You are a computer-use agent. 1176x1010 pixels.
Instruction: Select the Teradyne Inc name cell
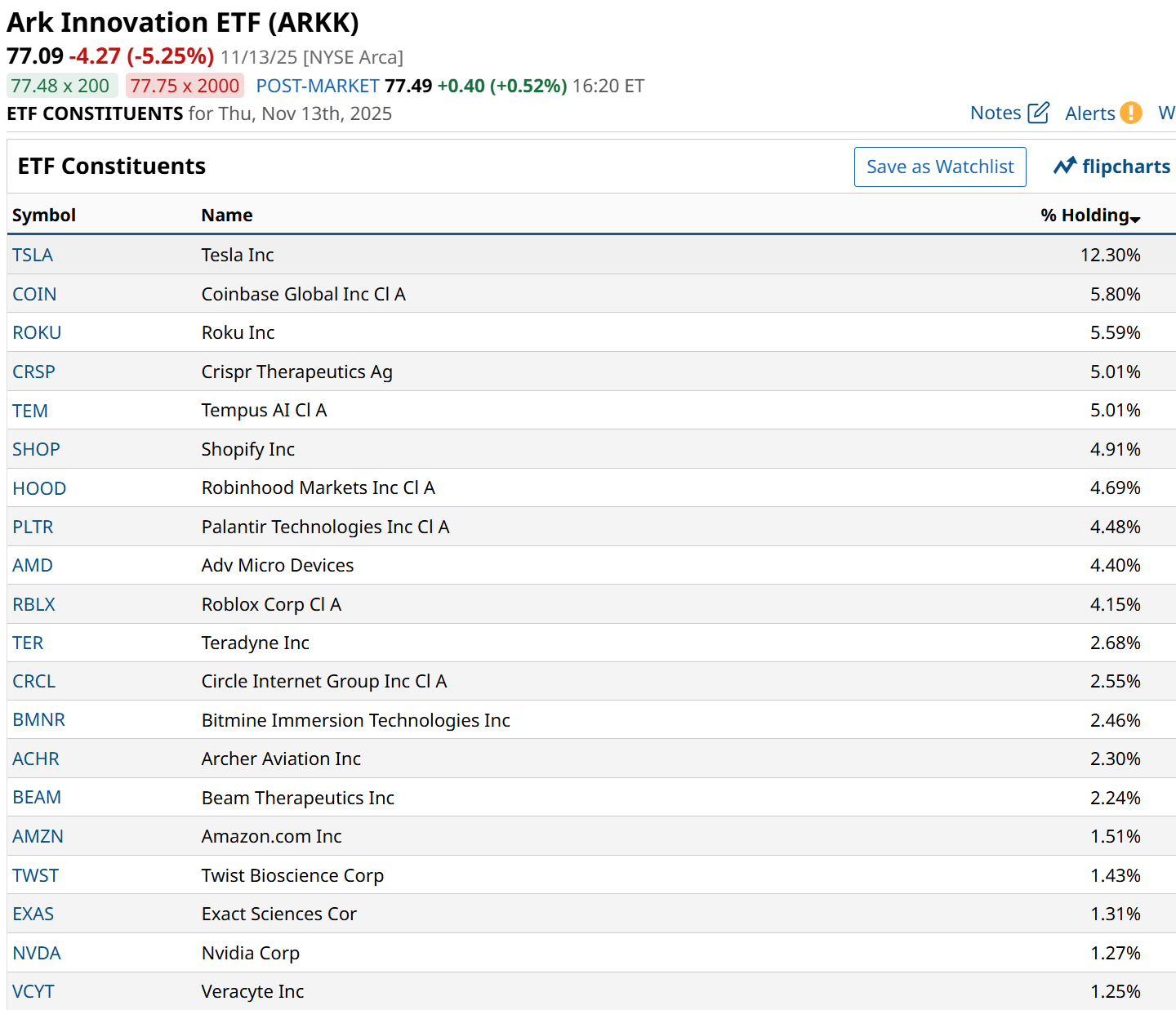click(256, 643)
